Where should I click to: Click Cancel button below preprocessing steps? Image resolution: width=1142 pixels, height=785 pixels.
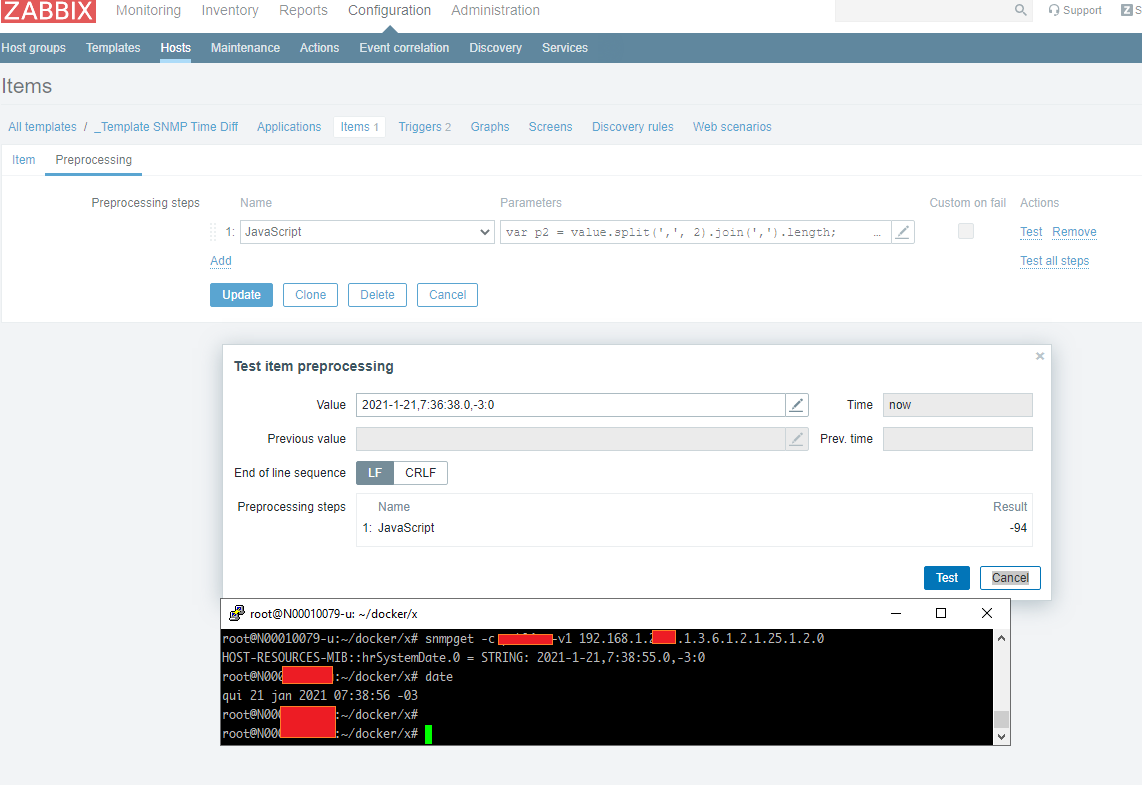[x=447, y=295]
